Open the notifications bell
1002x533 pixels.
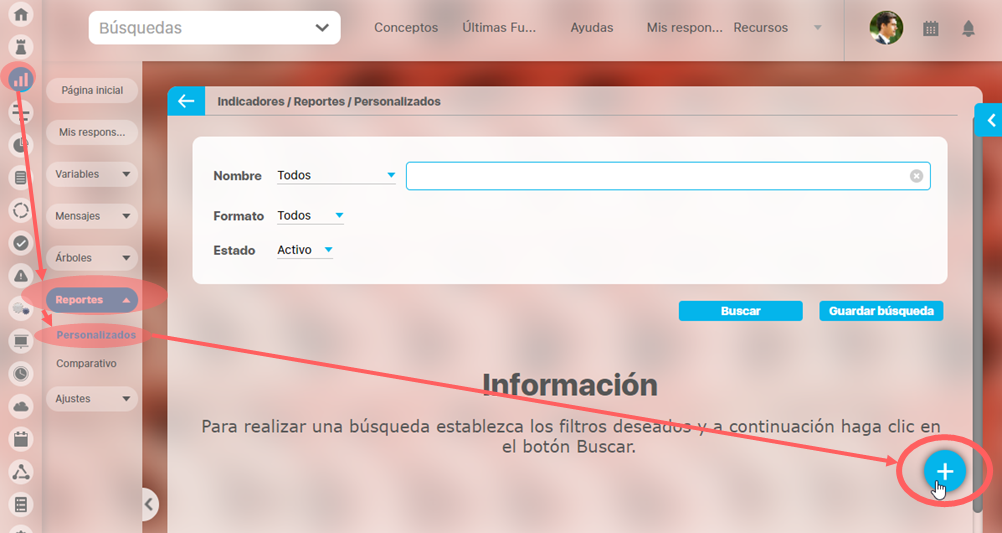tap(969, 28)
